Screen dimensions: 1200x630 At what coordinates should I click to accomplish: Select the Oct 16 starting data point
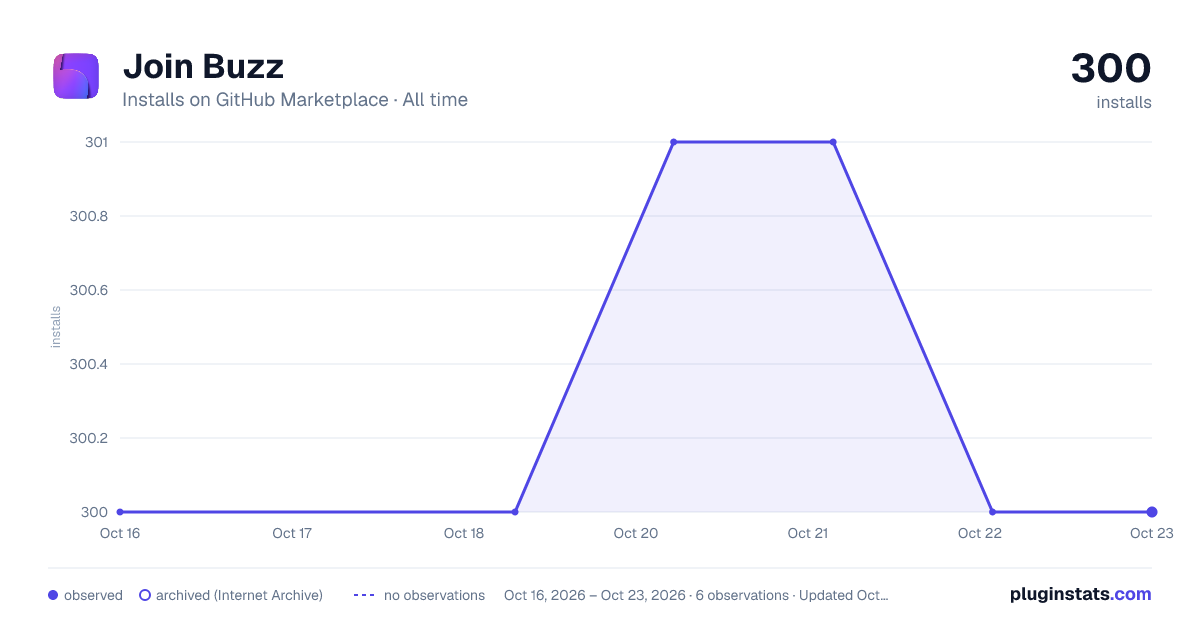point(120,512)
